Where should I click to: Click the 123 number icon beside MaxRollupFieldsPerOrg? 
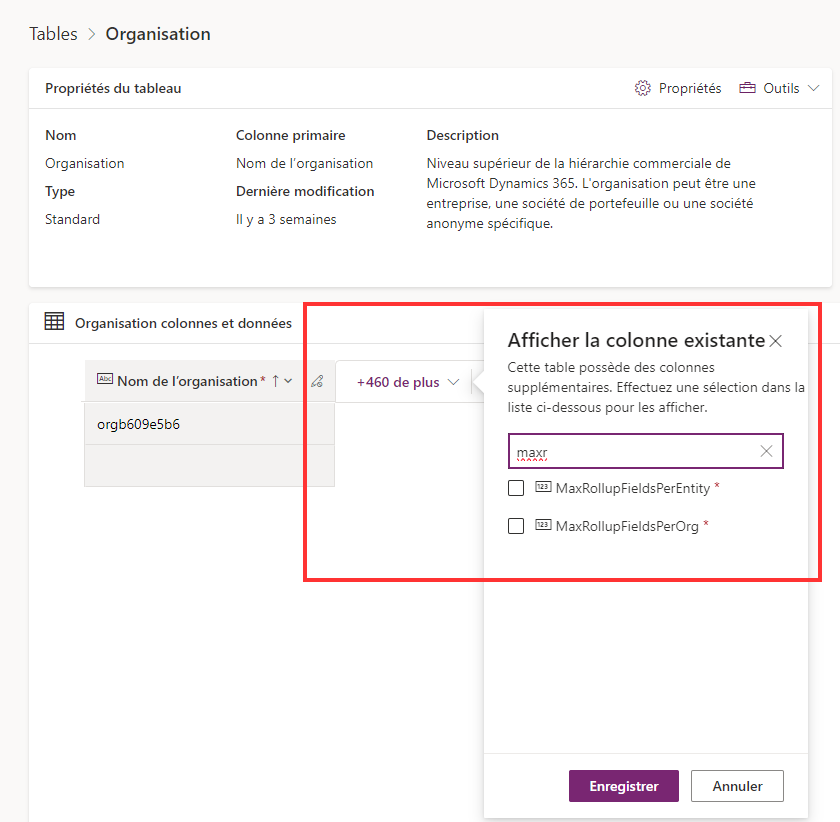(545, 526)
